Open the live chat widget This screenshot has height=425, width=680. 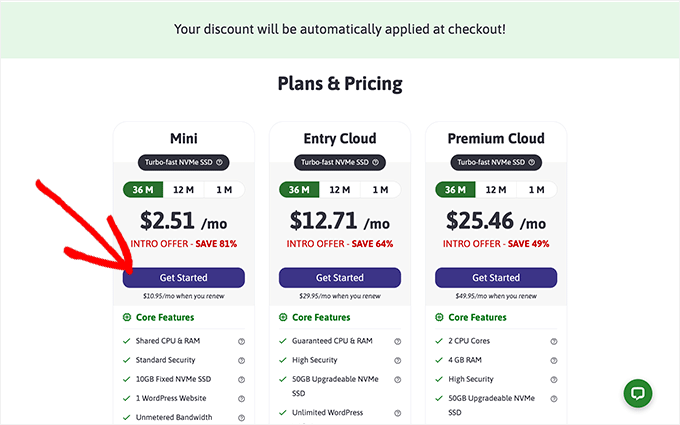point(640,393)
